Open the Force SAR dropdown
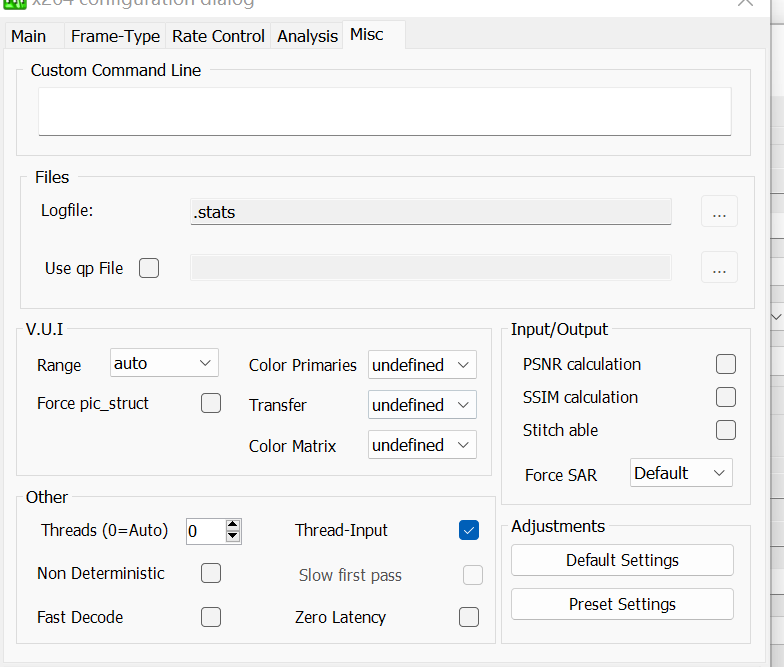 681,473
